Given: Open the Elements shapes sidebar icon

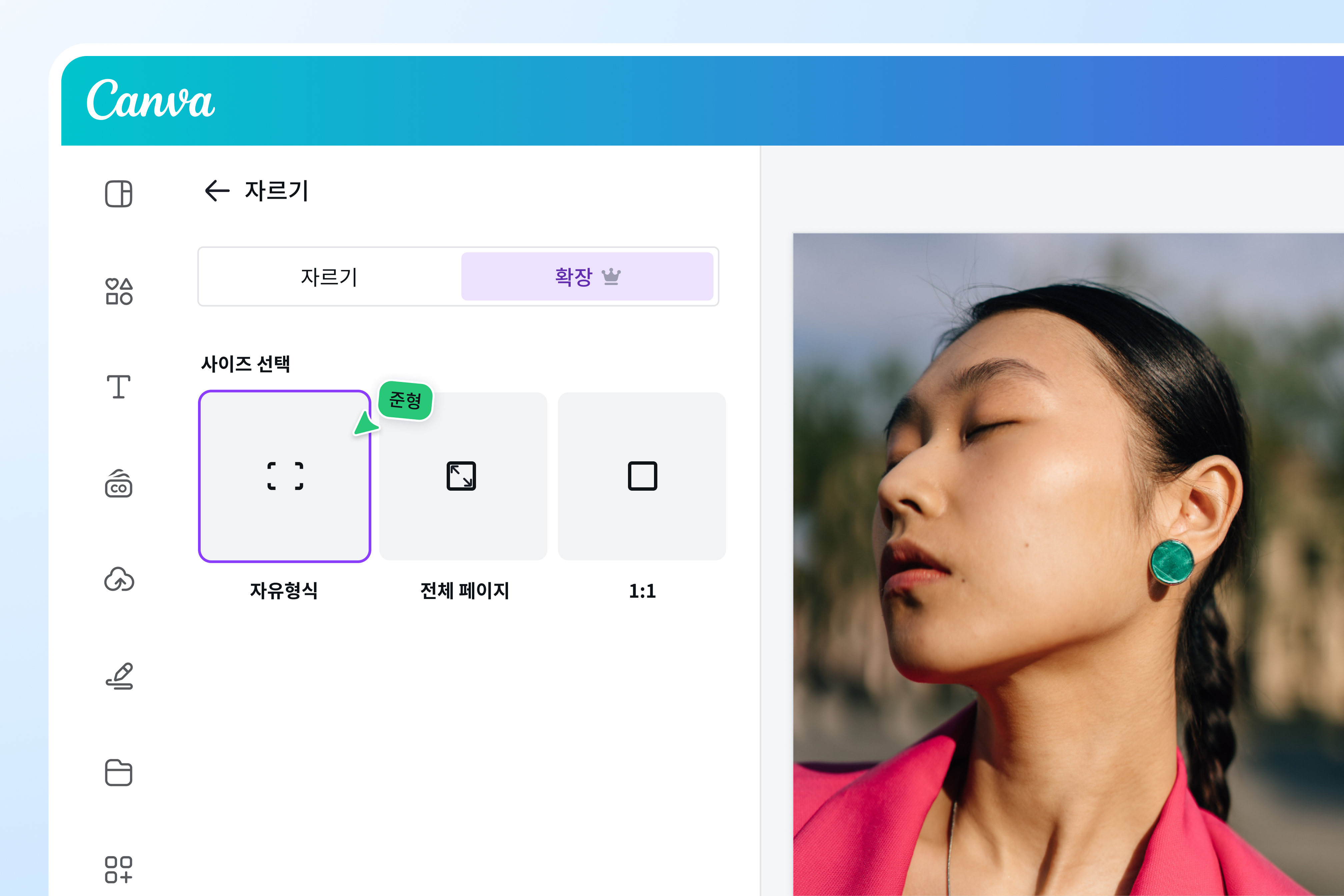Looking at the screenshot, I should point(119,291).
